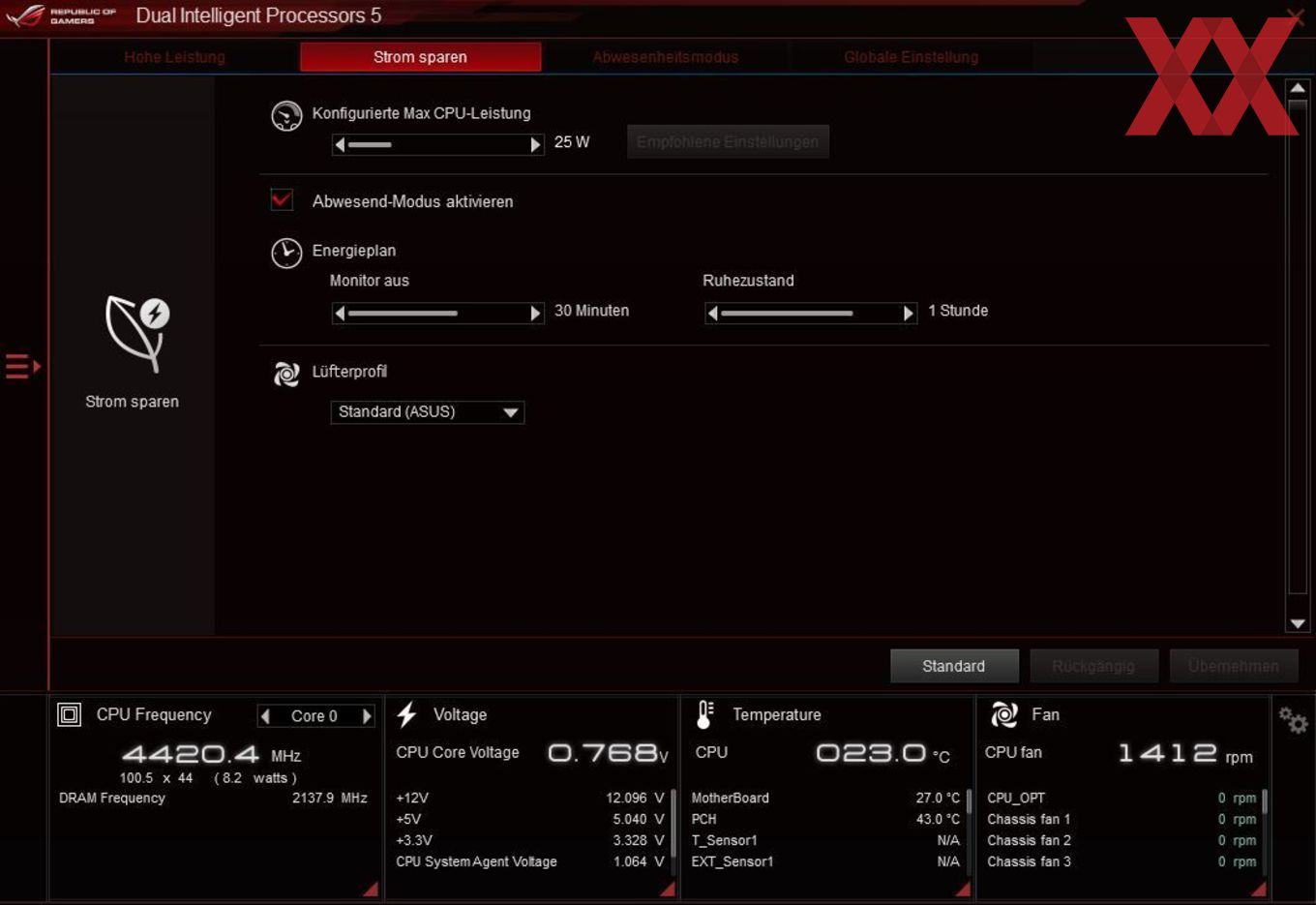Select next core with right arrow
Viewport: 1316px width, 905px height.
click(x=367, y=716)
